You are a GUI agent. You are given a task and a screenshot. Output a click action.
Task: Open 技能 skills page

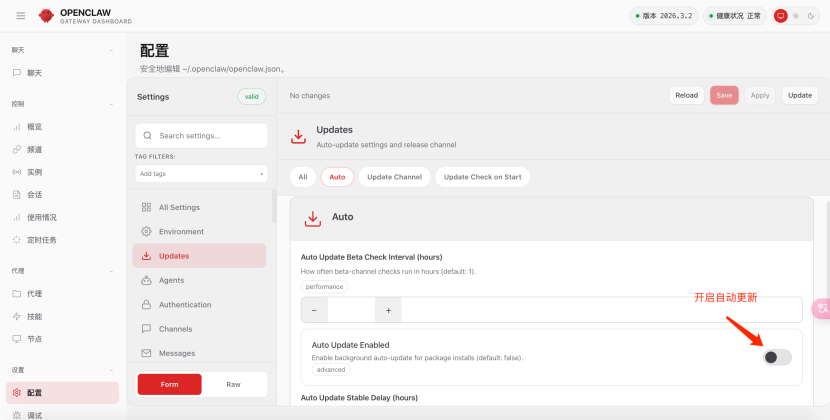pos(62,316)
